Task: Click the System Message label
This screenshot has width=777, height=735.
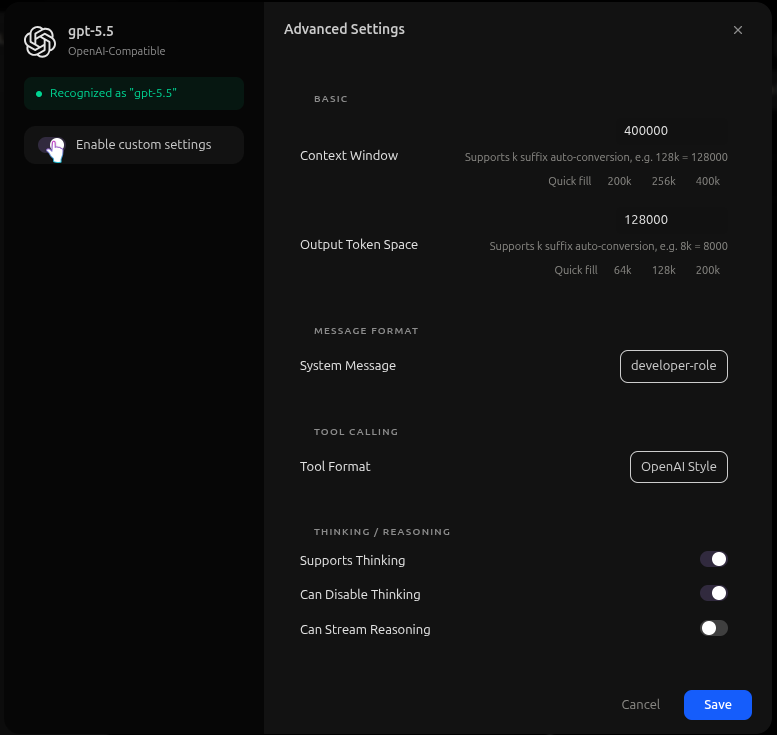Action: tap(347, 366)
